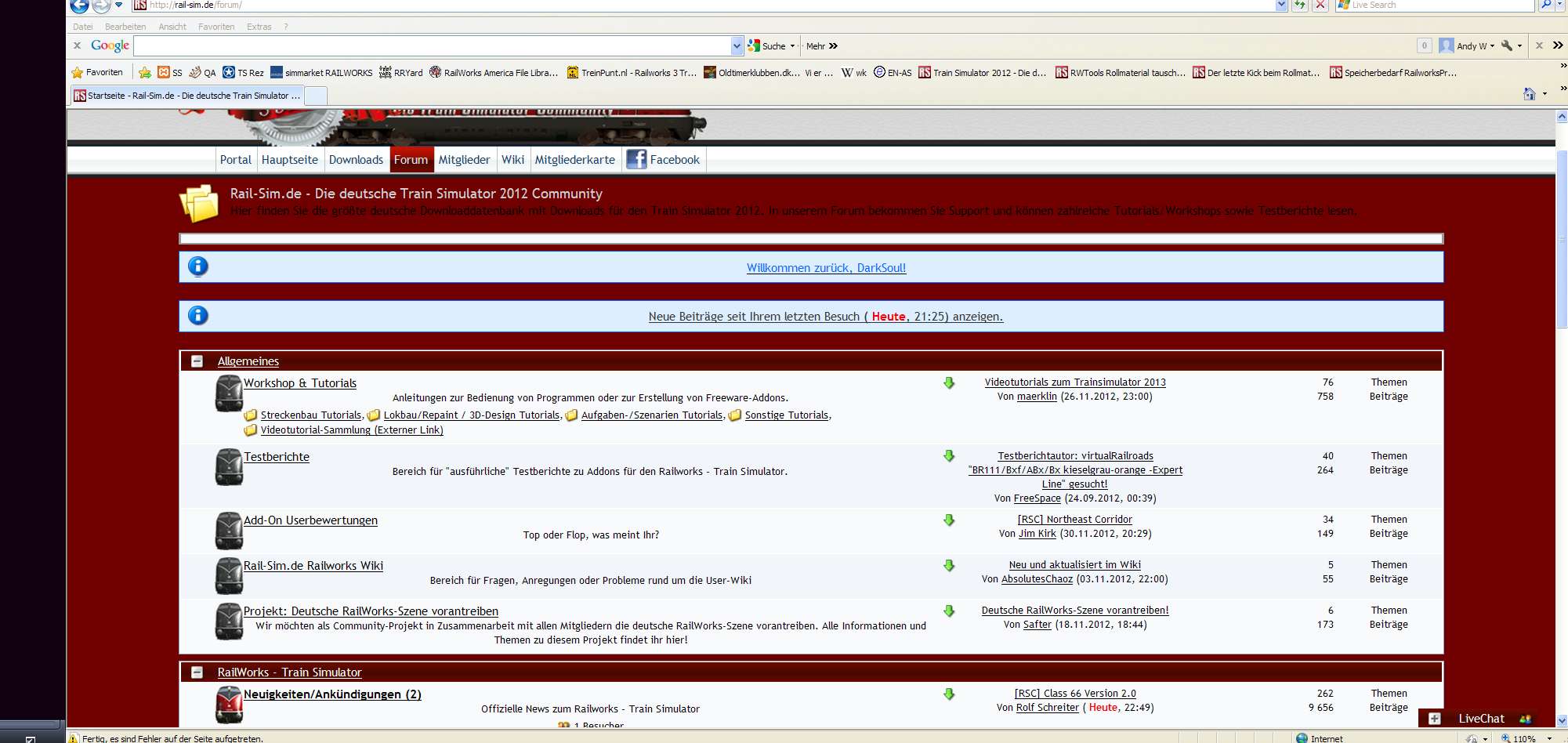Click the Live Search input box
Screen dimensions: 1568x743
point(1434,5)
